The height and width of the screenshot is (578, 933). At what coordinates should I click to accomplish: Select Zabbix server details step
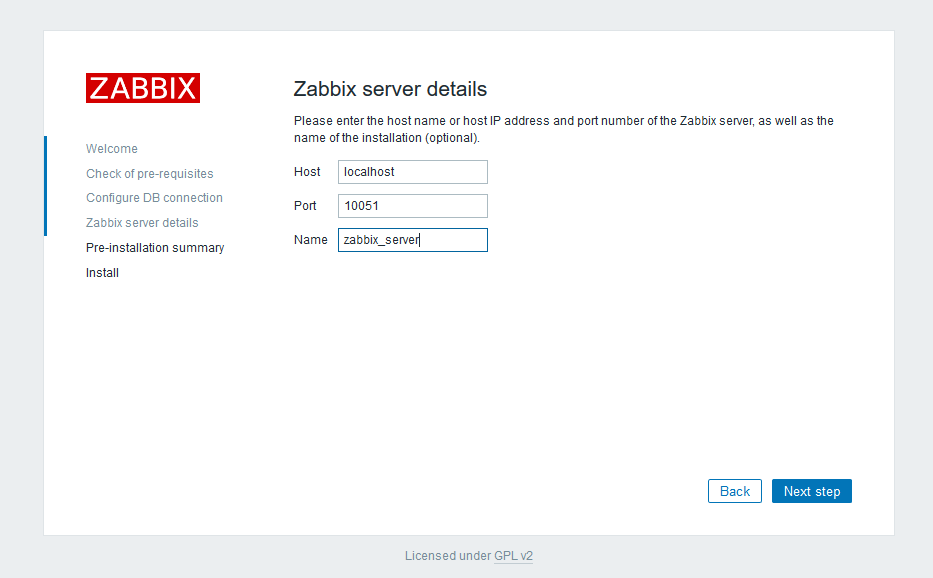(x=142, y=223)
